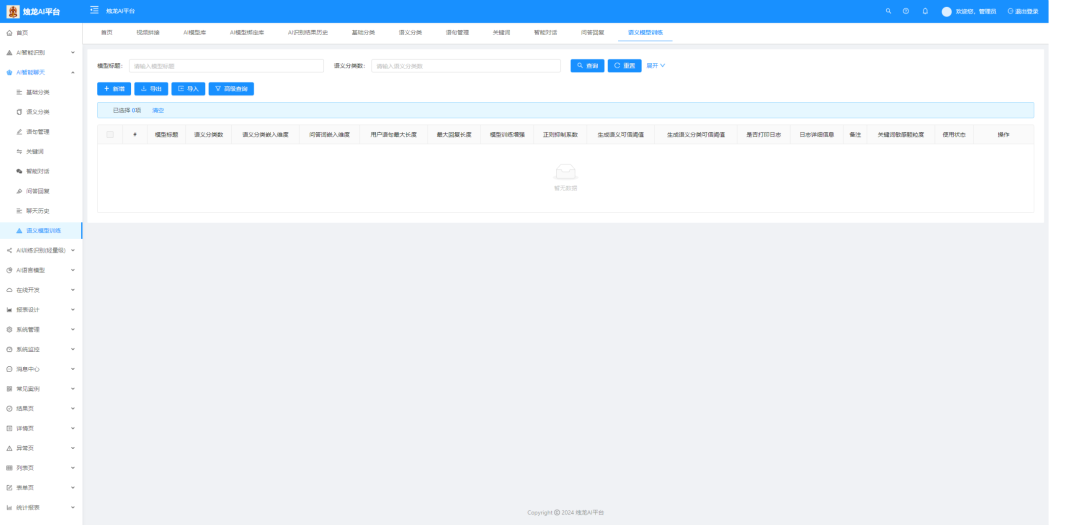Screen dimensions: 1080x525
Task: Click the 新增 add button
Action: click(x=114, y=89)
